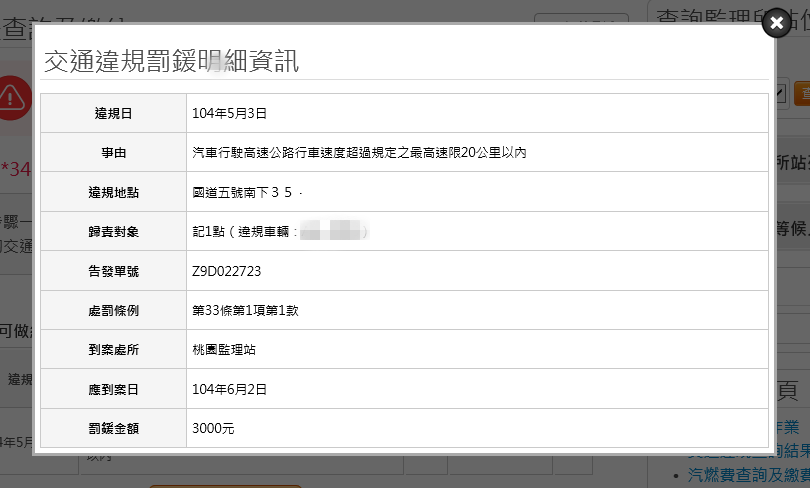Click the 歸責對象 row label

point(113,232)
